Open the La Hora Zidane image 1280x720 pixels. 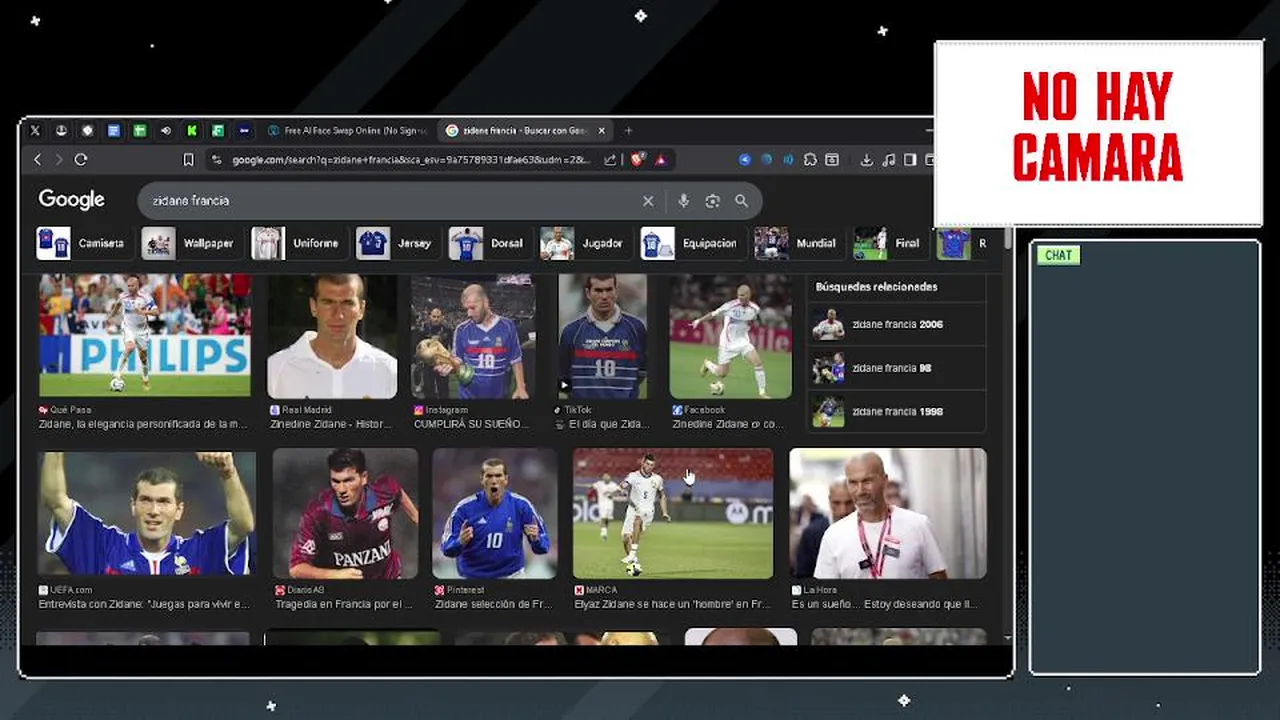tap(888, 513)
